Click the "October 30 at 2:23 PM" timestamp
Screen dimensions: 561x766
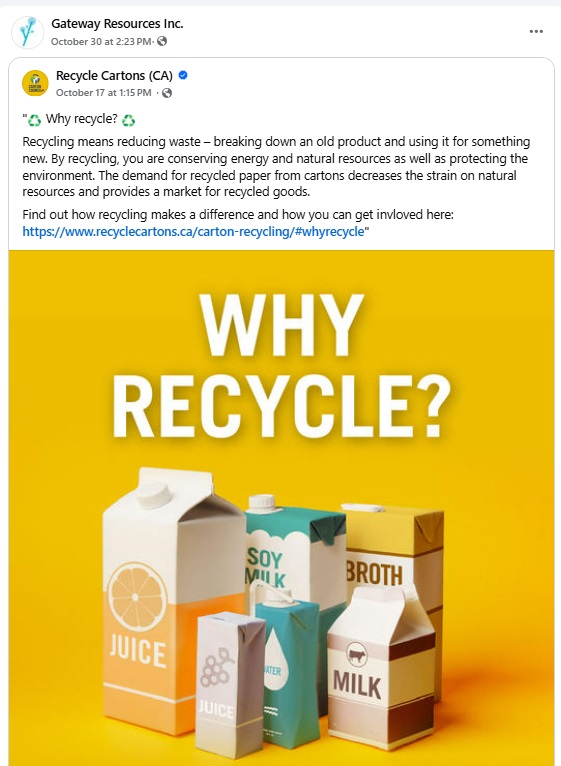pyautogui.click(x=101, y=42)
